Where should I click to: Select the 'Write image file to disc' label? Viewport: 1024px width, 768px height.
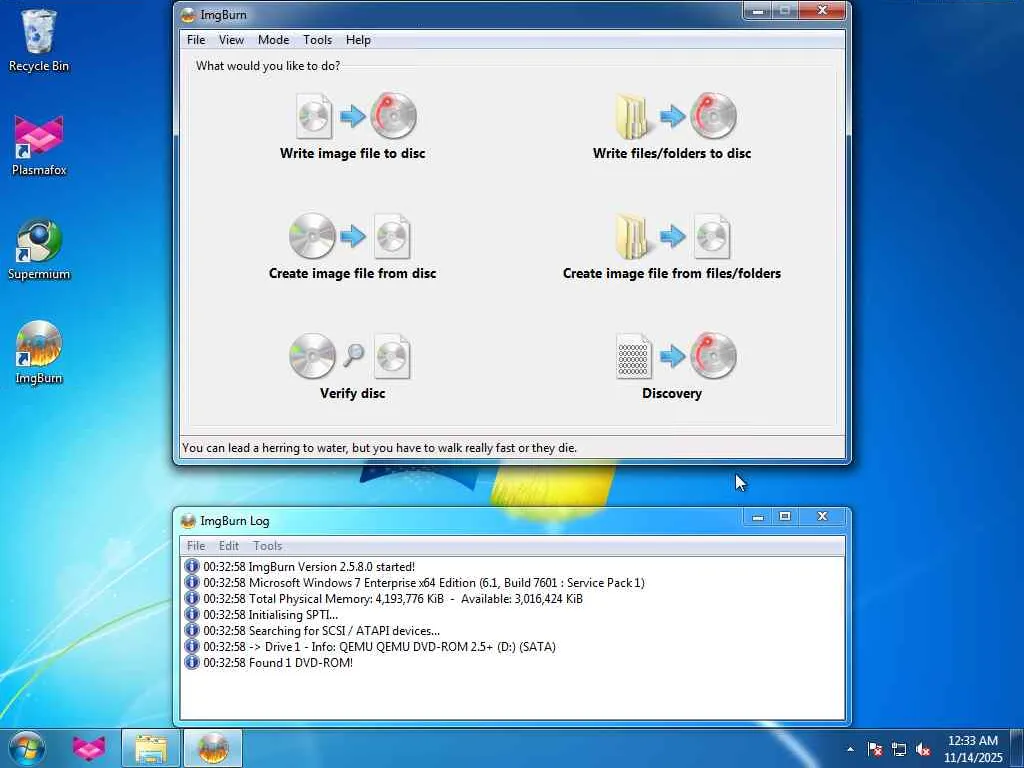pos(353,153)
